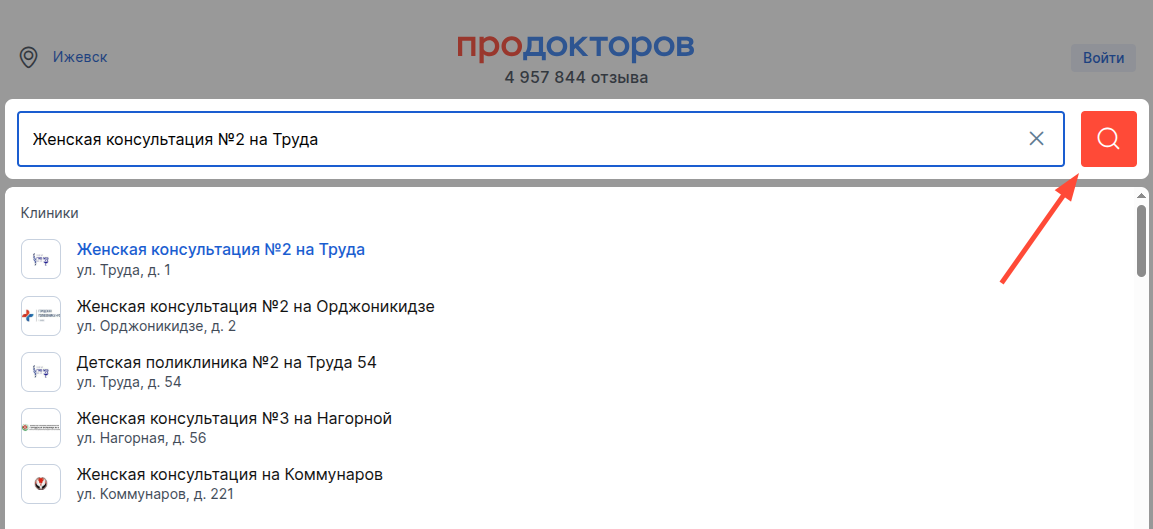Click the scrollbar up arrow in suggestions
This screenshot has height=529, width=1153.
tap(1140, 195)
